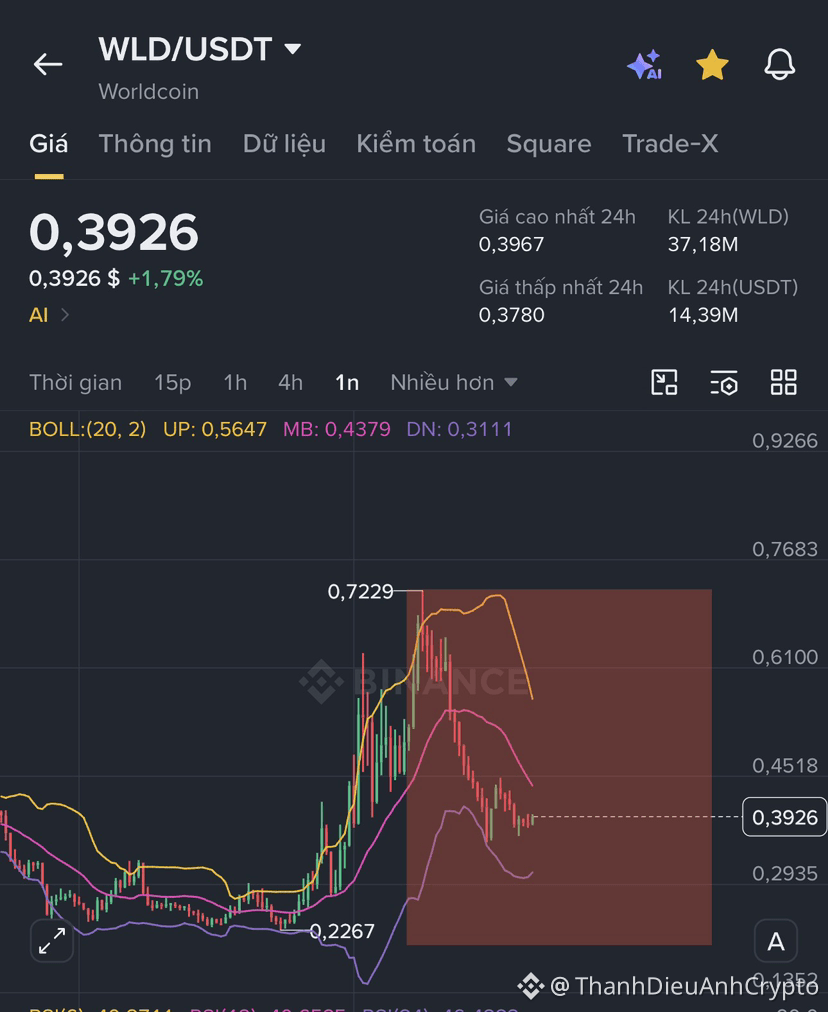Tap the A auto-scale button on chart
The width and height of the screenshot is (828, 1012).
point(776,941)
